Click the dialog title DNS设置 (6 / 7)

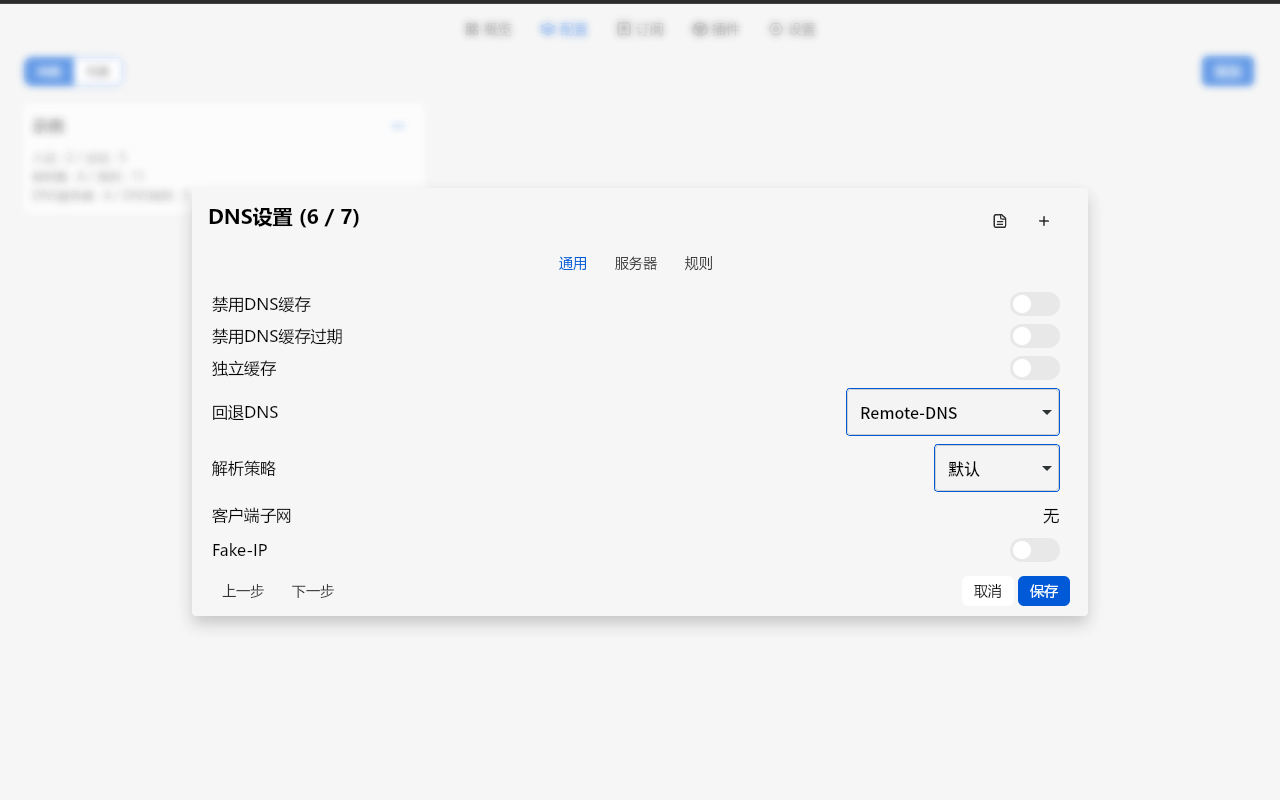pyautogui.click(x=284, y=217)
